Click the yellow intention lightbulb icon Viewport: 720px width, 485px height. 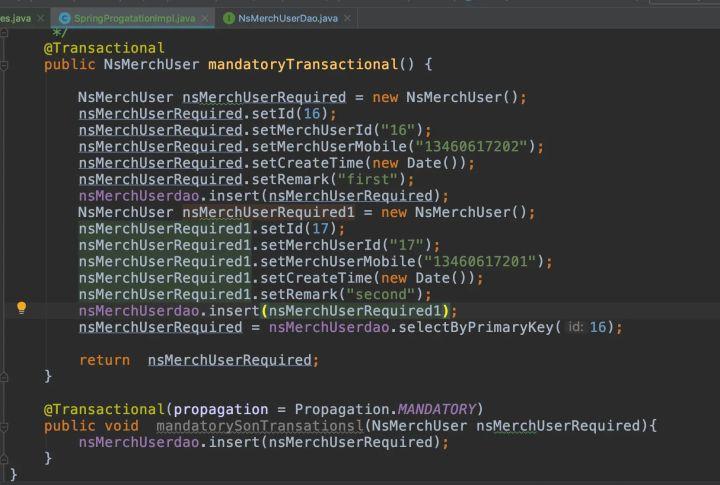coord(21,309)
